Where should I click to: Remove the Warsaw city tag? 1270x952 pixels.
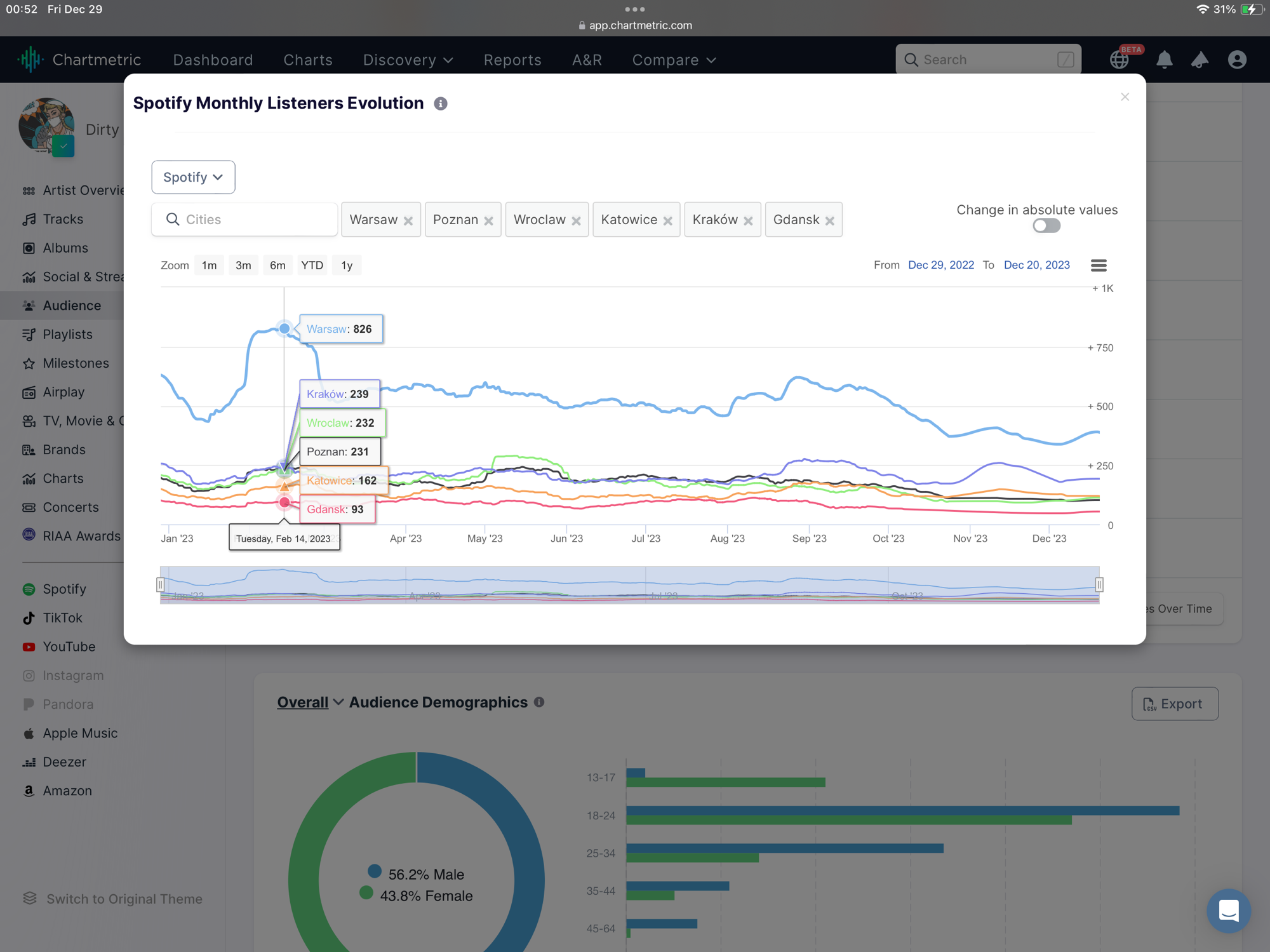click(x=408, y=221)
